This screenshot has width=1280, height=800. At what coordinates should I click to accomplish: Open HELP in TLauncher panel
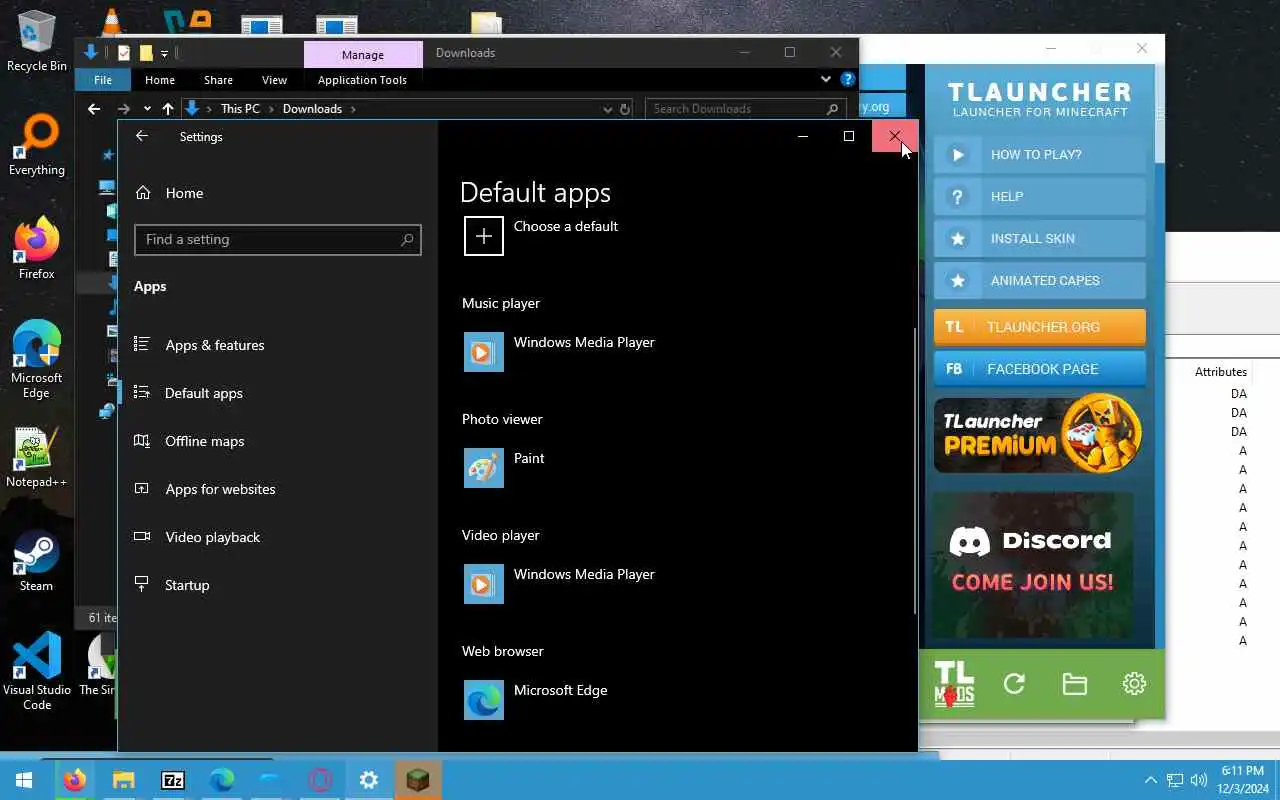1040,197
